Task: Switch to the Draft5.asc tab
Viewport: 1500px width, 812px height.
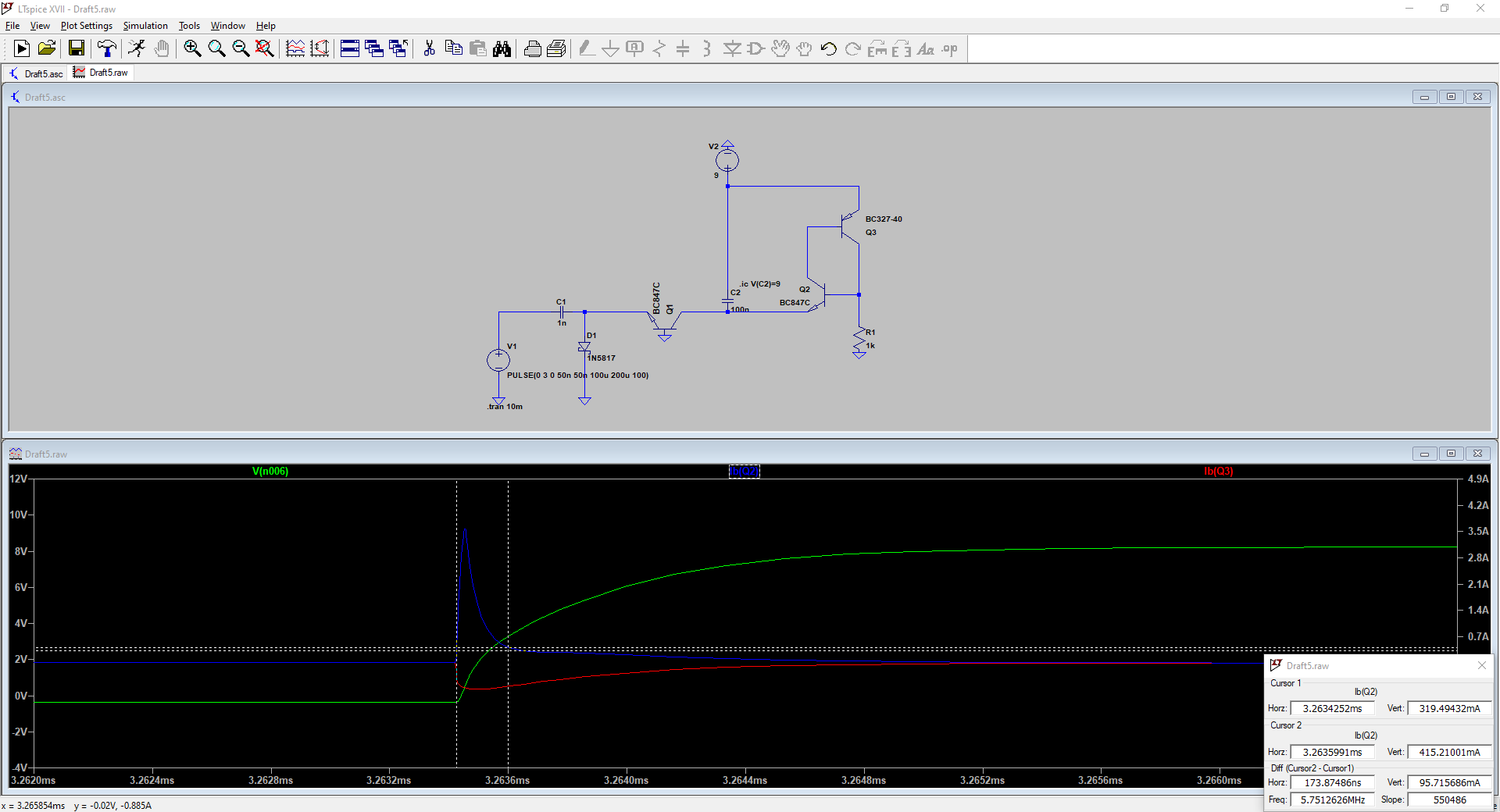Action: pyautogui.click(x=36, y=73)
